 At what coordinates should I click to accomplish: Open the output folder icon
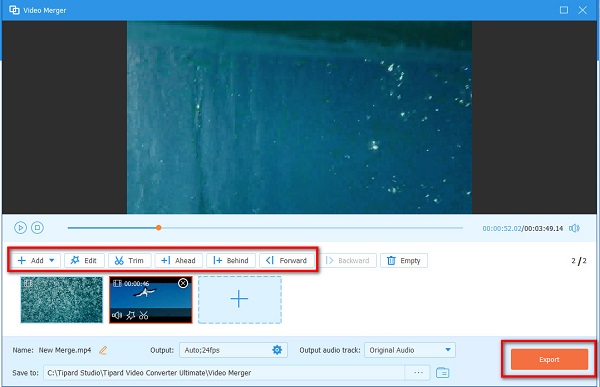(443, 373)
